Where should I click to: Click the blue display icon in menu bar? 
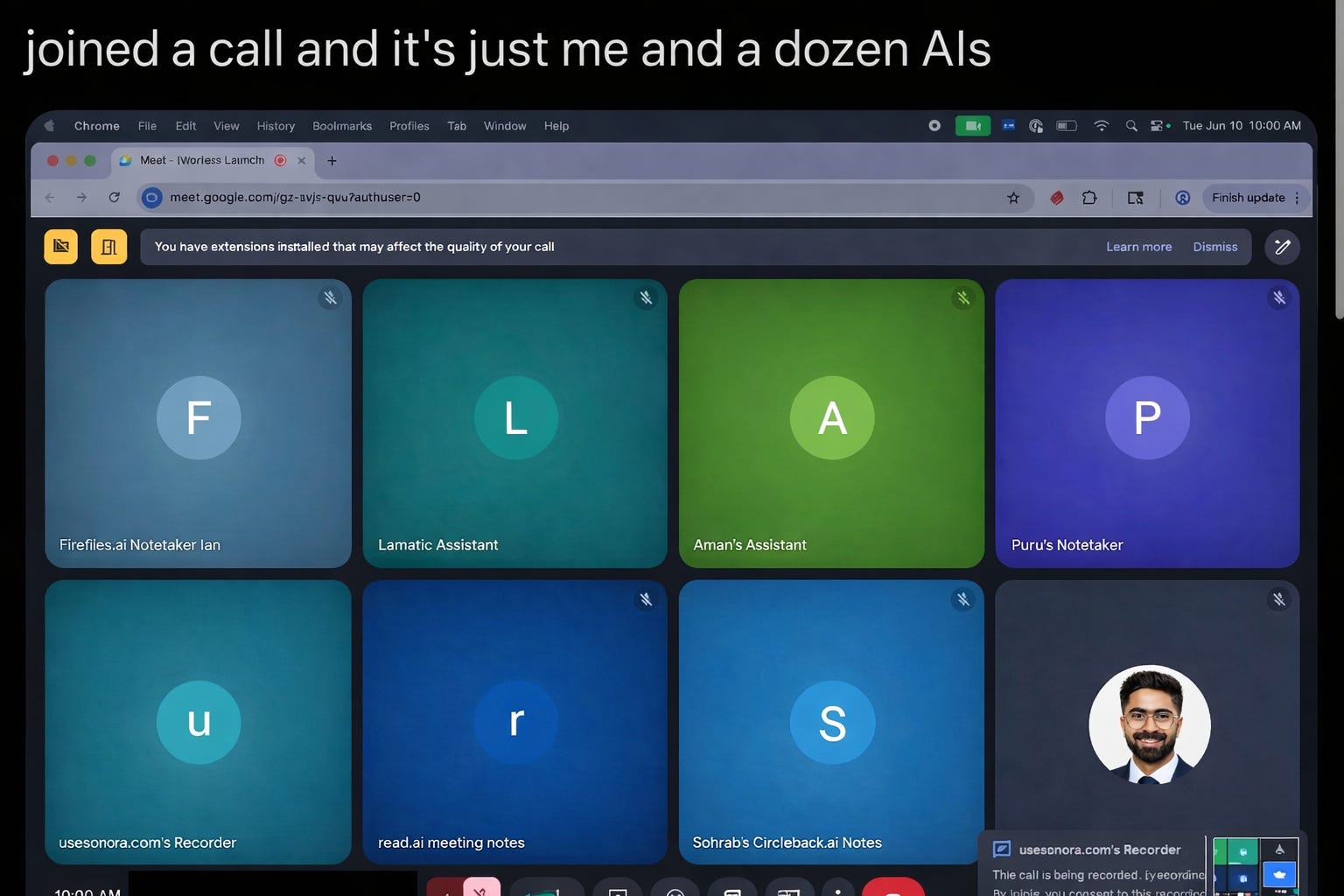click(x=1008, y=126)
